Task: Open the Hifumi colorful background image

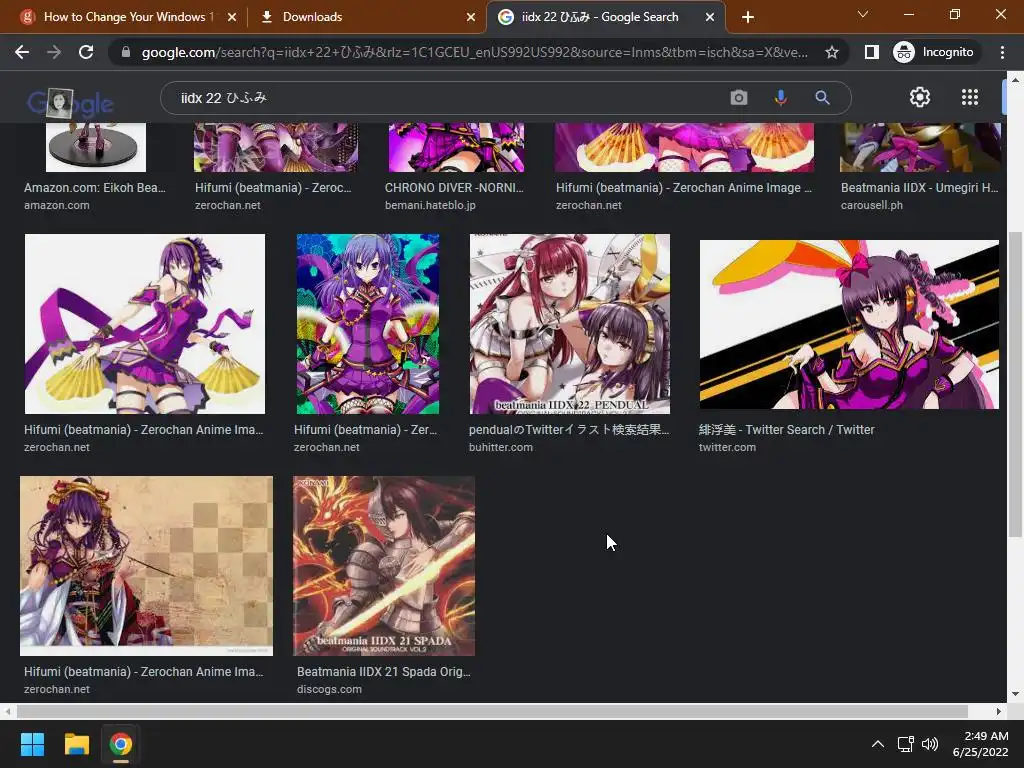Action: pos(368,324)
